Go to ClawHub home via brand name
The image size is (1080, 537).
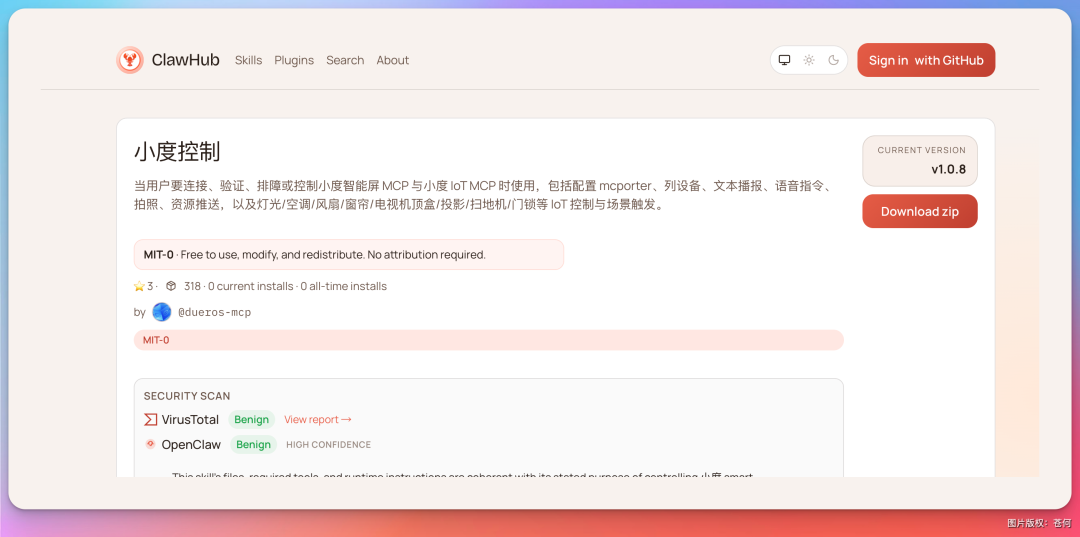pos(185,60)
